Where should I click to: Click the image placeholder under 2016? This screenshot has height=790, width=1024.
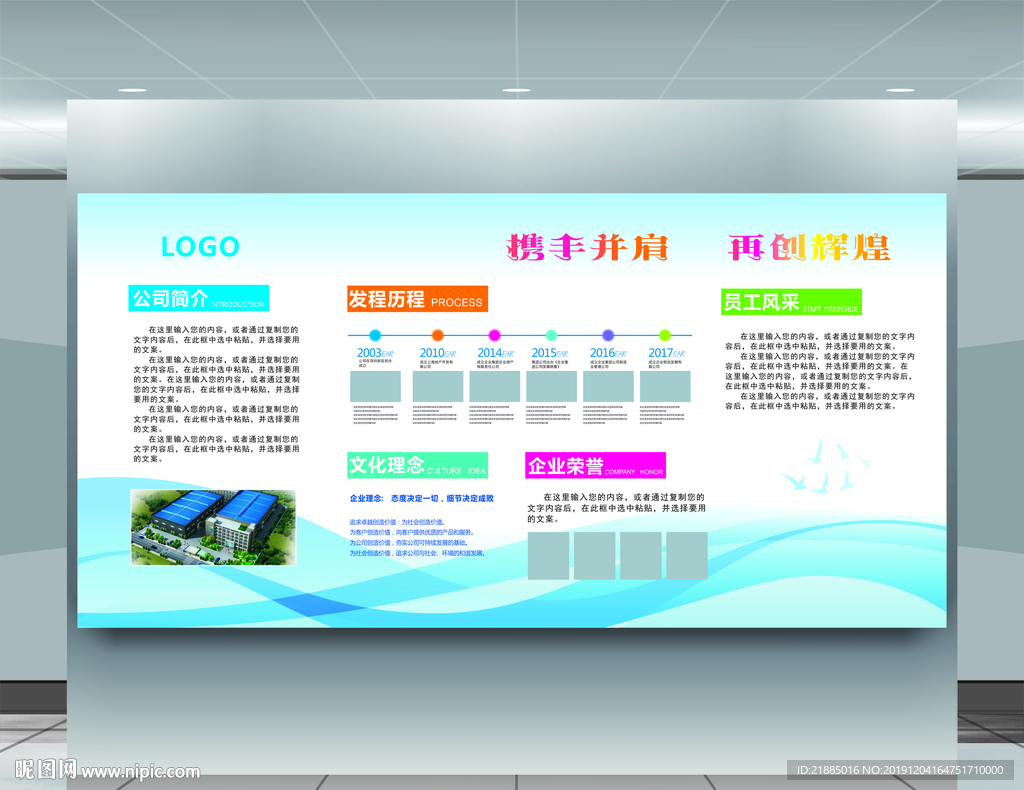[608, 387]
